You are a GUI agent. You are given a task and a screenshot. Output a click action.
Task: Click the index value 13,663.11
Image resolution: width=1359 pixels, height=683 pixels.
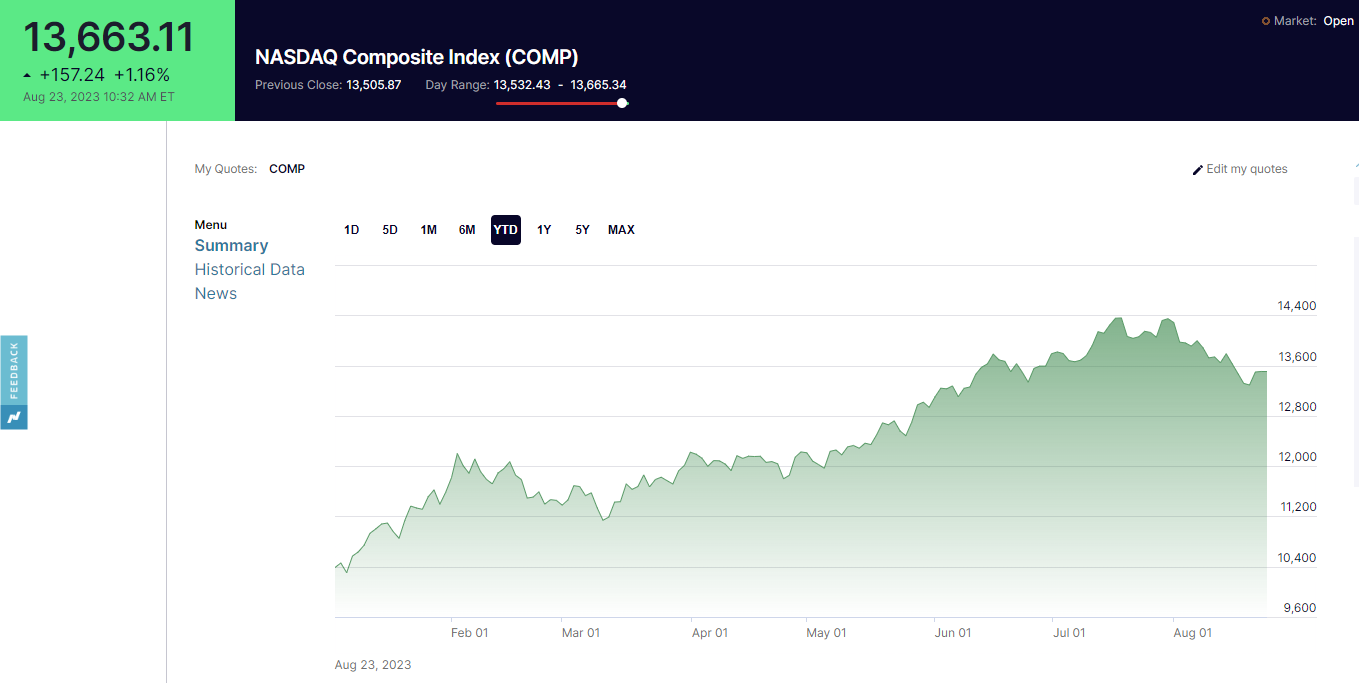pyautogui.click(x=109, y=37)
